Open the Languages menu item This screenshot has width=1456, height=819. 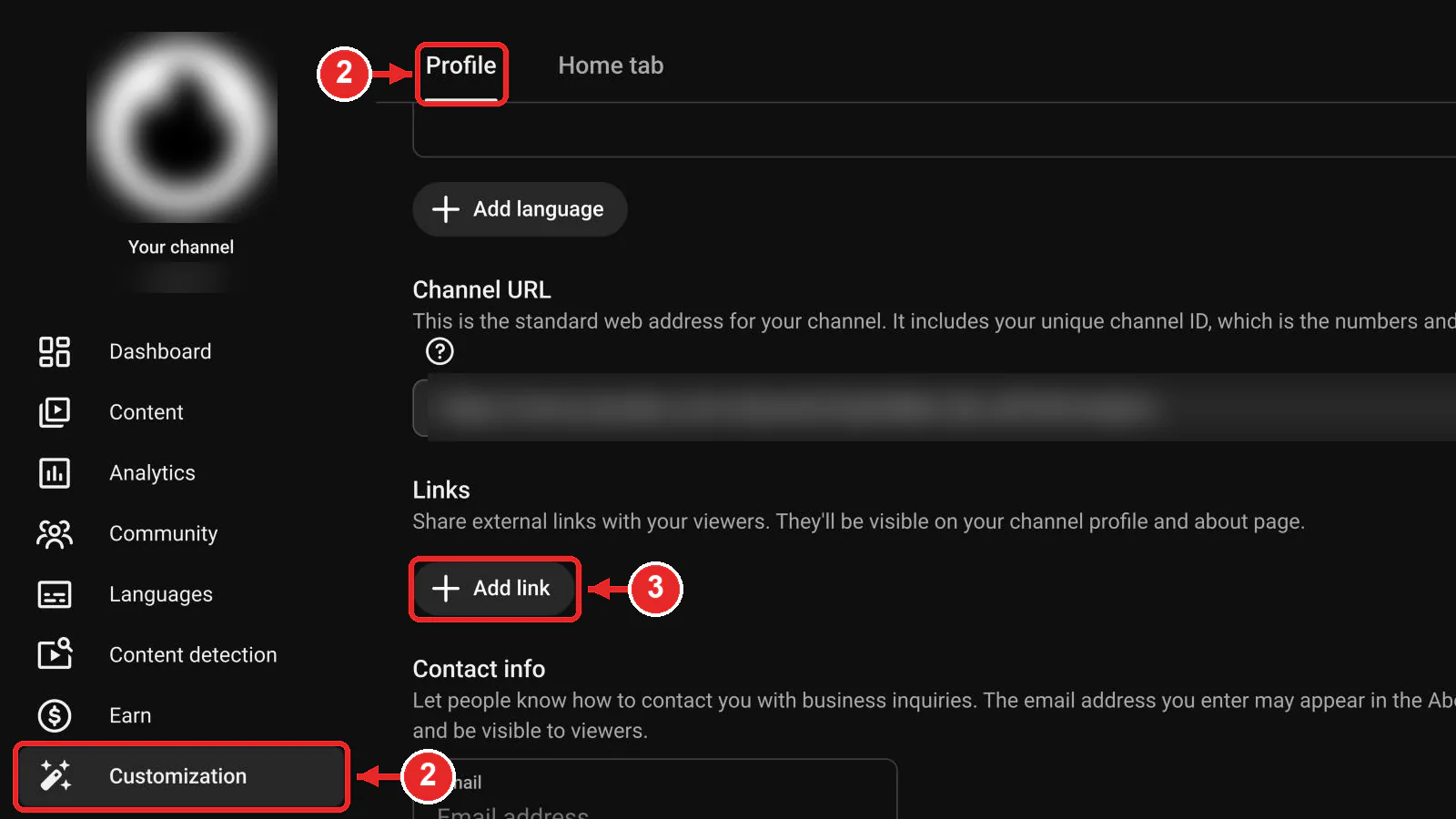coord(181,594)
